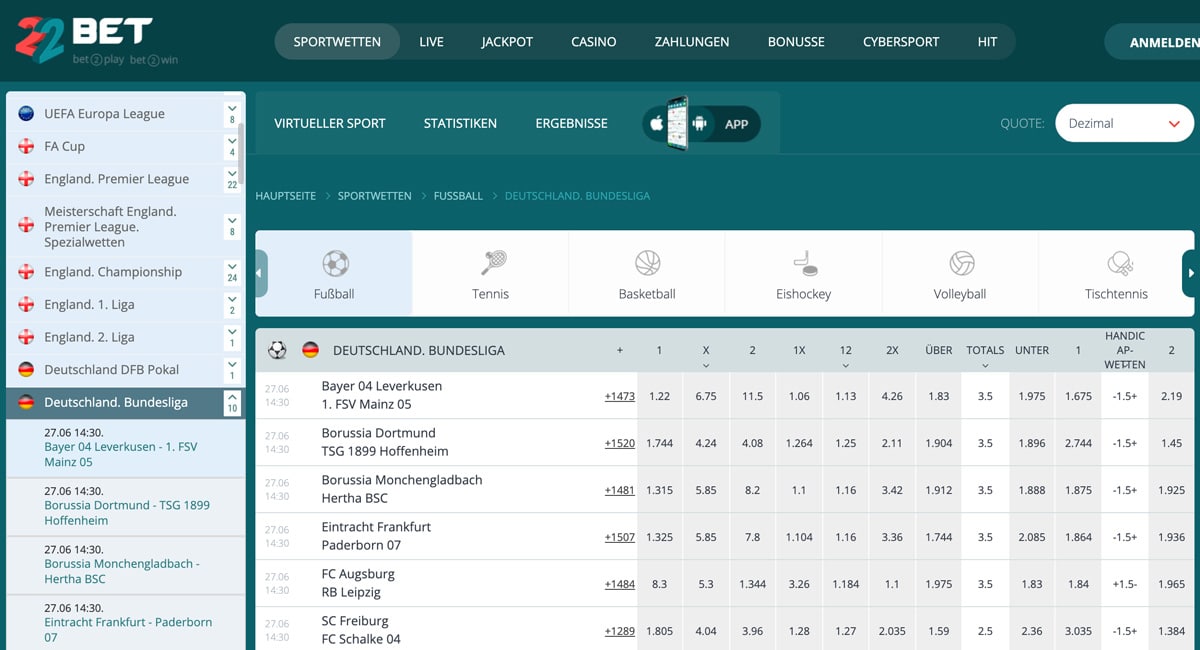1200x650 pixels.
Task: Click the German flag in league header
Action: 311,350
